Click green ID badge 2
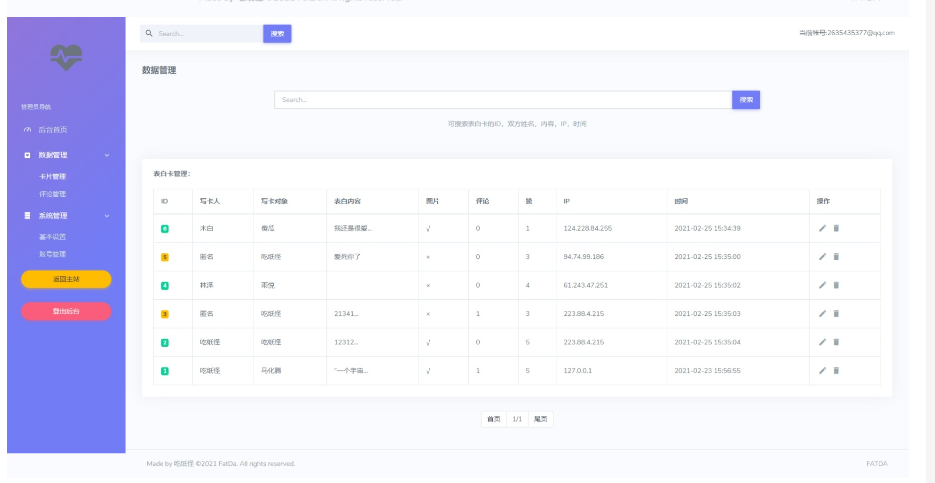The width and height of the screenshot is (935, 483). (165, 342)
